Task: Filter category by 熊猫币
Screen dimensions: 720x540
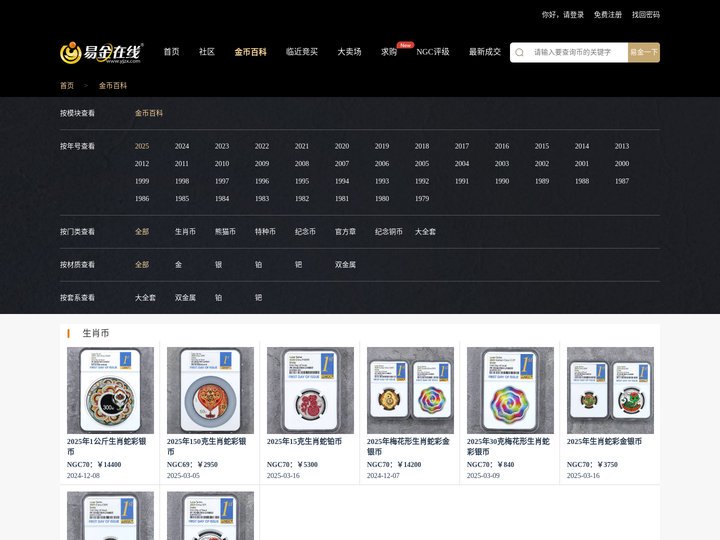Action: coord(225,231)
